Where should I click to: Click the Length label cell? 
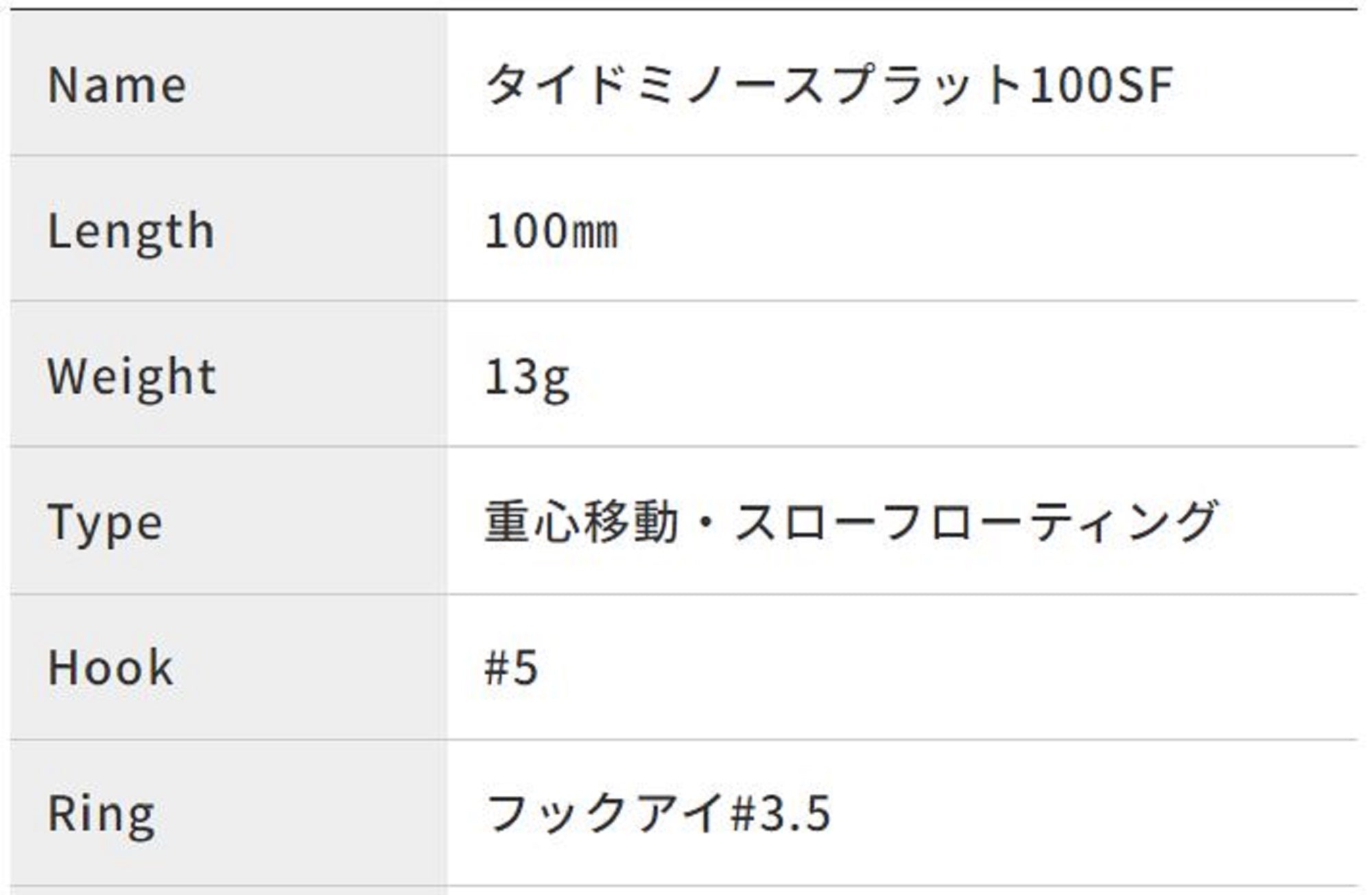point(130,231)
